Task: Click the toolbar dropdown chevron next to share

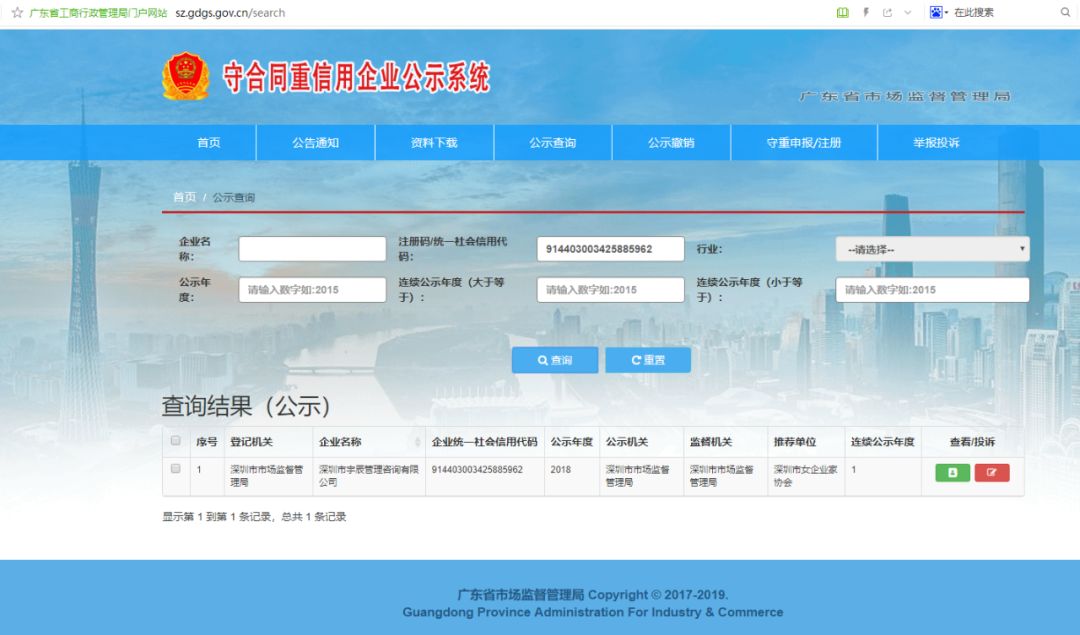Action: point(908,12)
